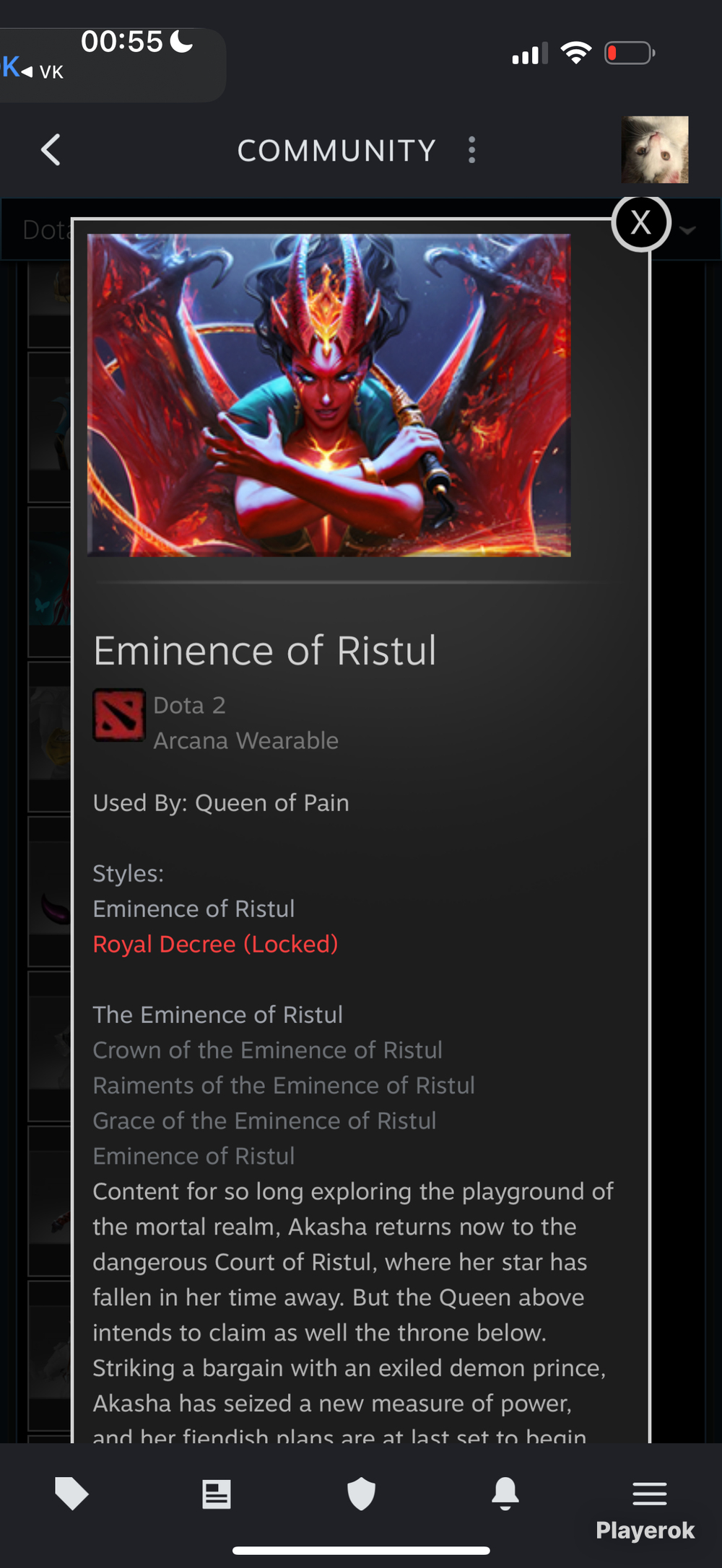Open Raiments of the Eminence of Ristul
The image size is (722, 1568).
coord(284,1085)
